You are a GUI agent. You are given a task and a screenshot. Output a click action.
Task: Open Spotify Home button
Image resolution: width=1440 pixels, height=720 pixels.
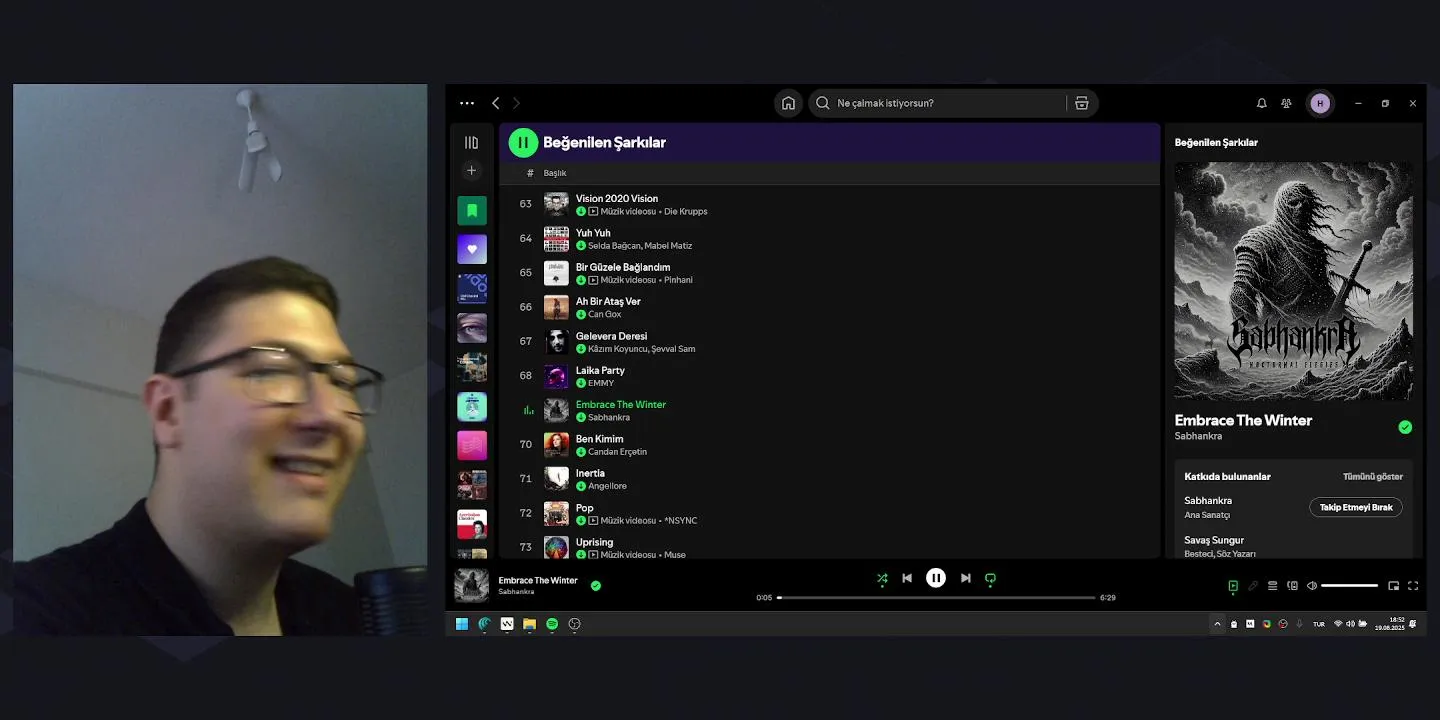pyautogui.click(x=788, y=103)
